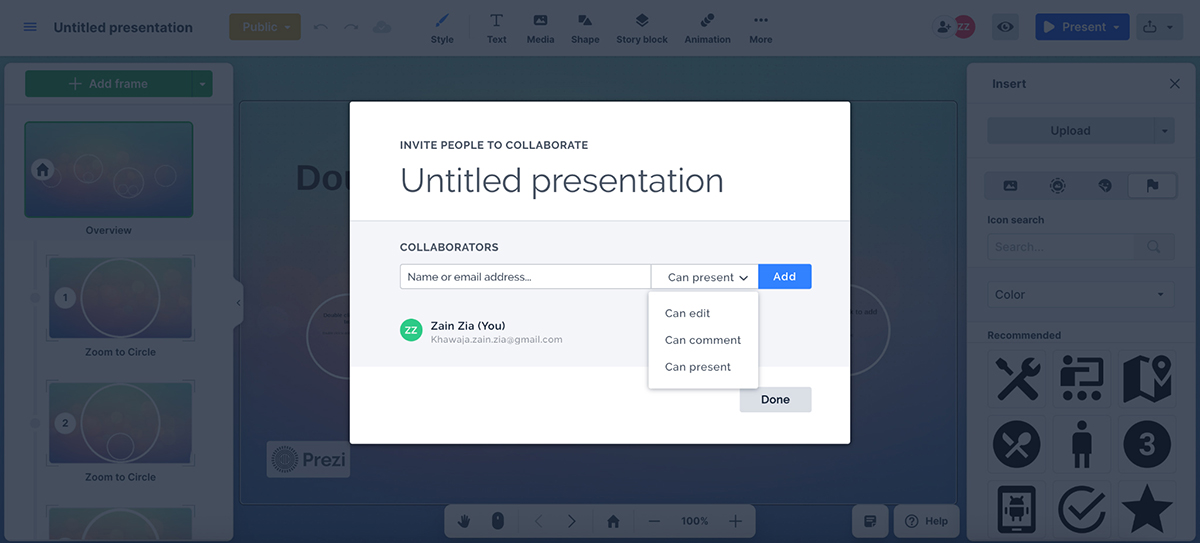Switch to flag icons tab in Insert panel

1152,185
